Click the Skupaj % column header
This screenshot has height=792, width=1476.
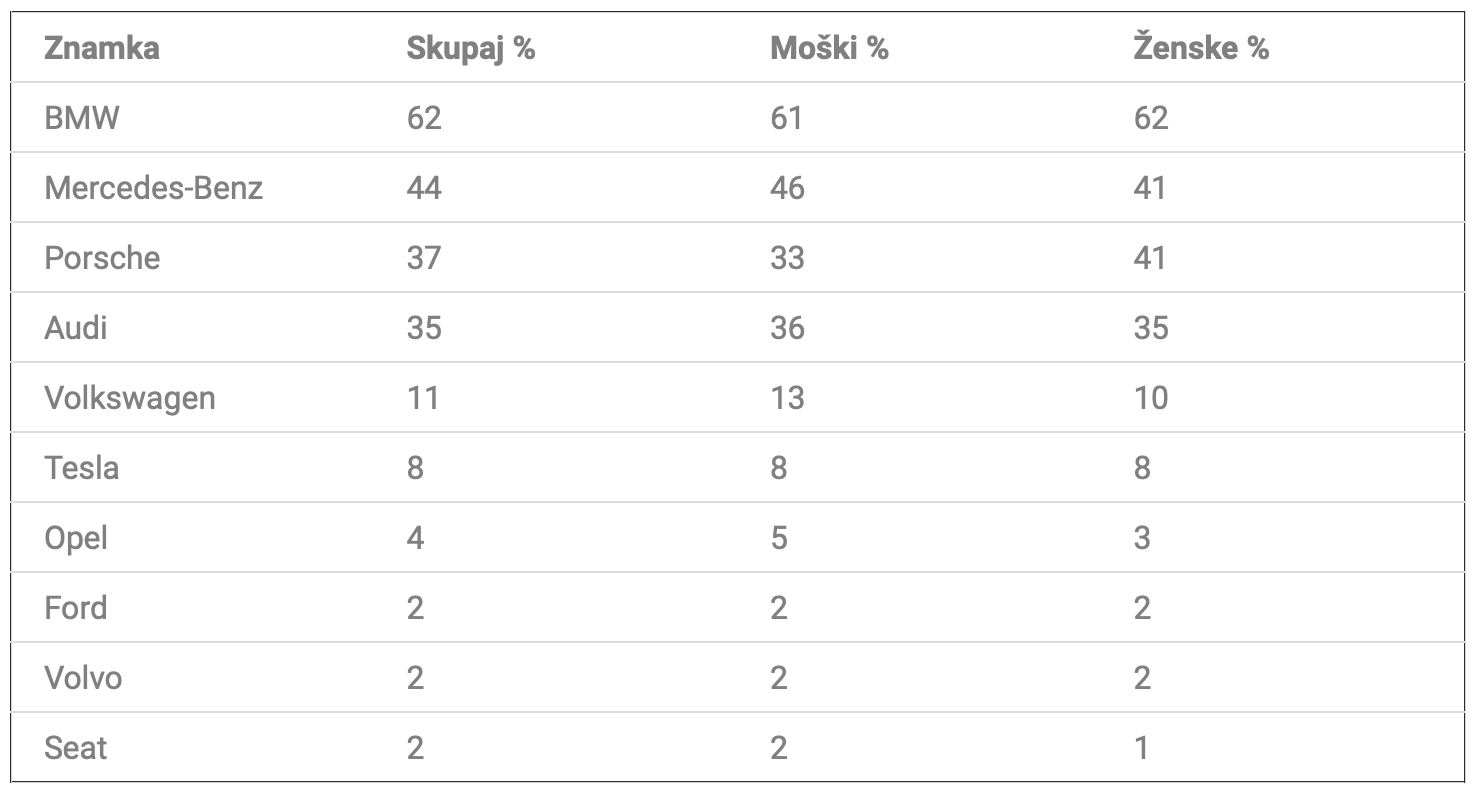pyautogui.click(x=471, y=48)
